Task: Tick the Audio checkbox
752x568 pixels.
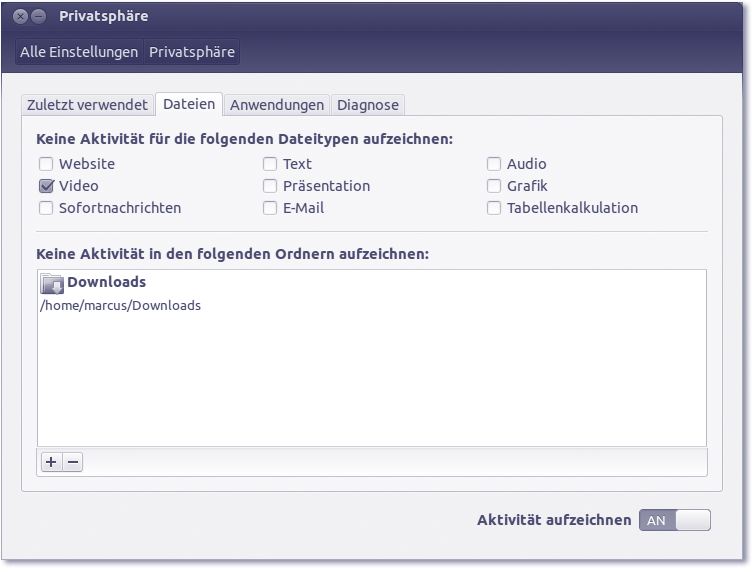Action: pyautogui.click(x=494, y=164)
